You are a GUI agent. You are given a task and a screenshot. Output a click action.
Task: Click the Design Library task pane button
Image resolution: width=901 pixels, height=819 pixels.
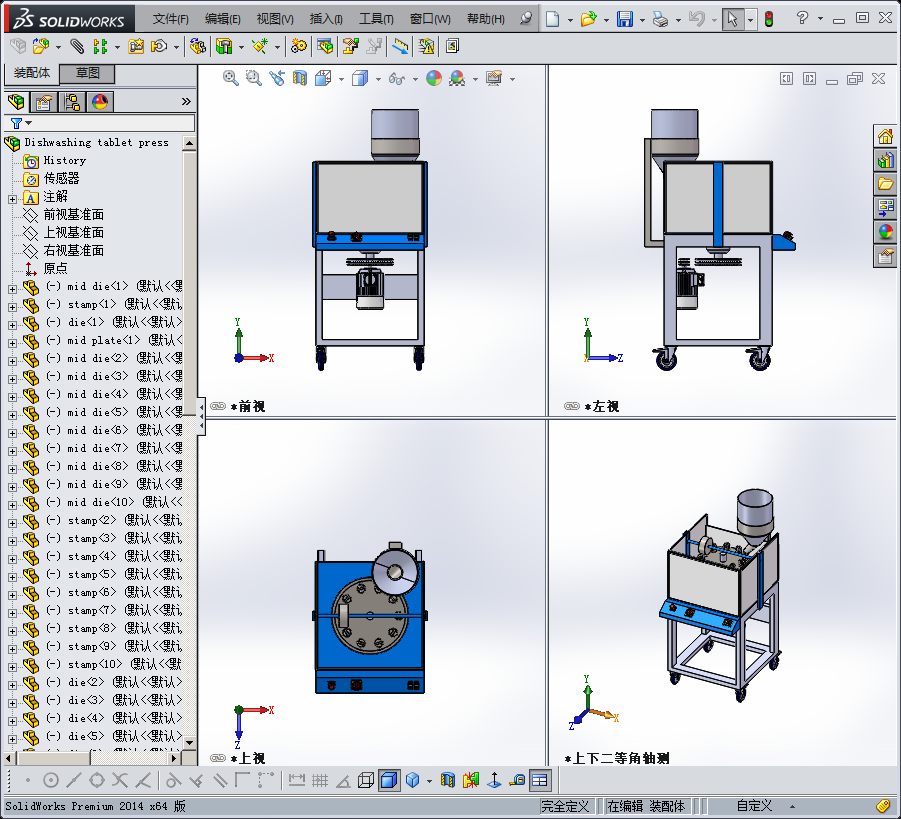[x=885, y=160]
